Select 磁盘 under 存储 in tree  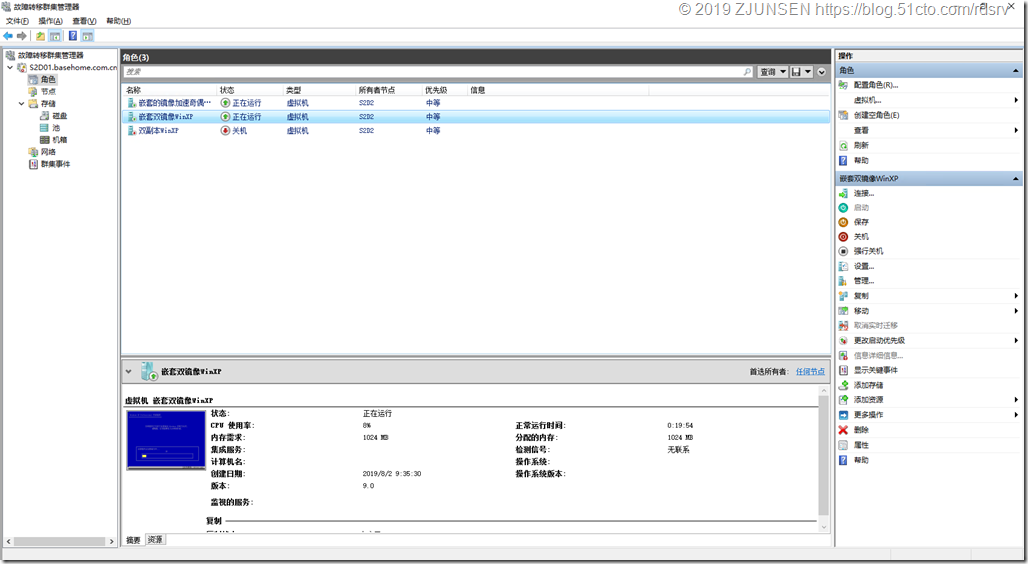pyautogui.click(x=60, y=115)
